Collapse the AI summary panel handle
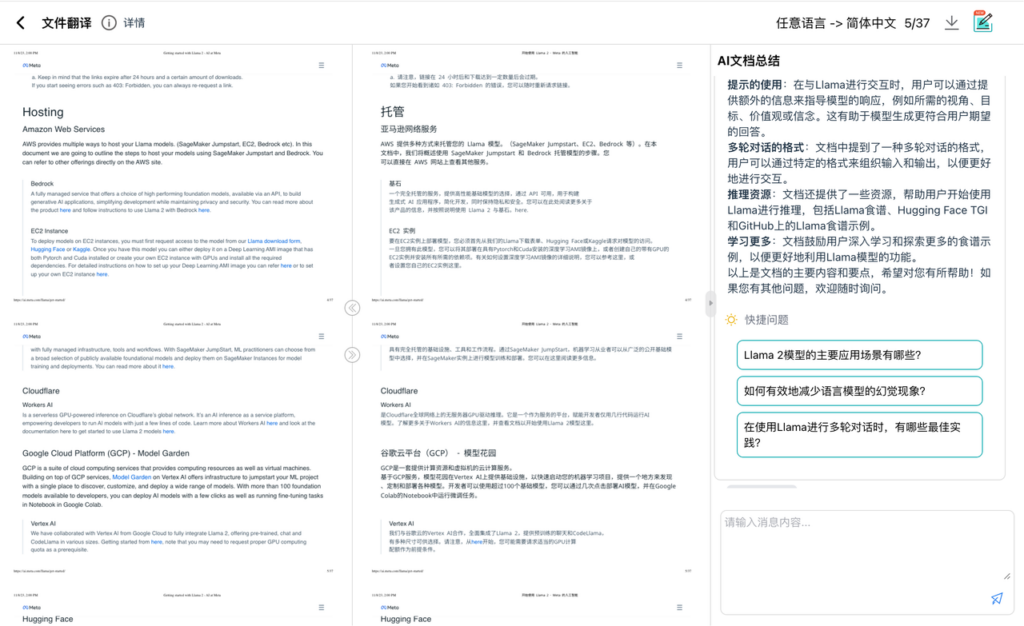 click(x=711, y=303)
